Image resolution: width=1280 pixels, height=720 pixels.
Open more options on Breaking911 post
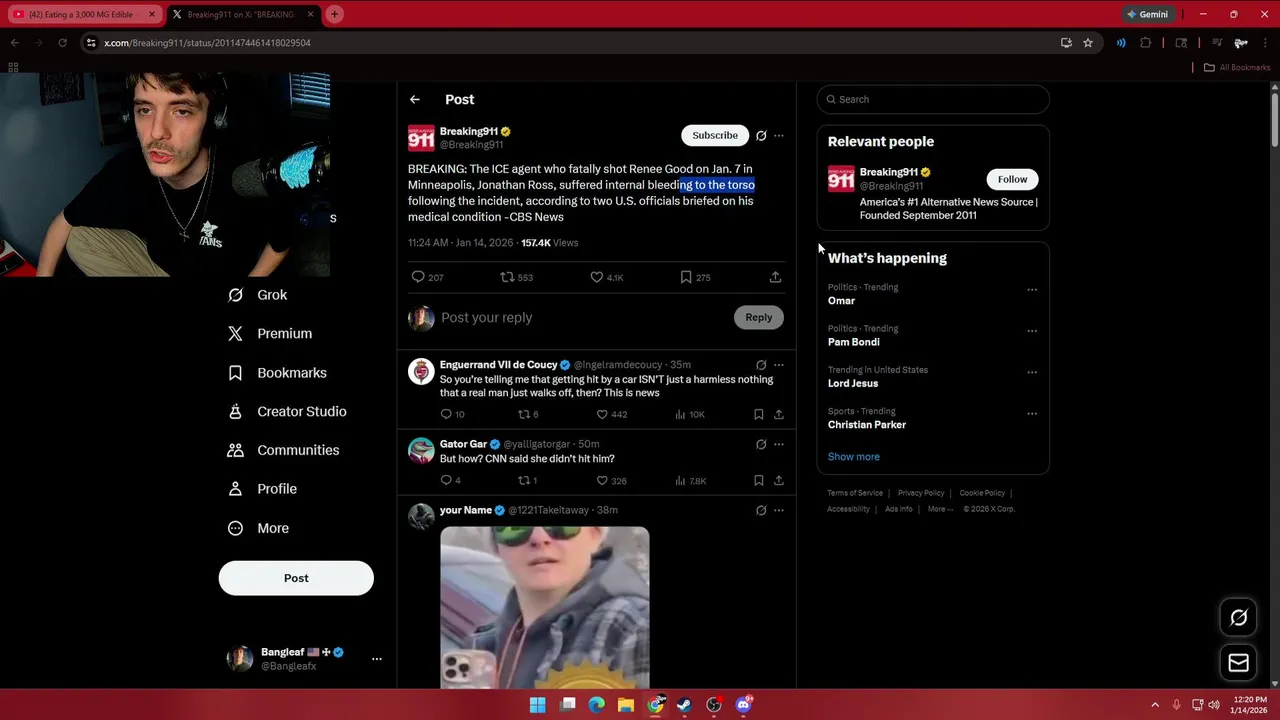(779, 135)
